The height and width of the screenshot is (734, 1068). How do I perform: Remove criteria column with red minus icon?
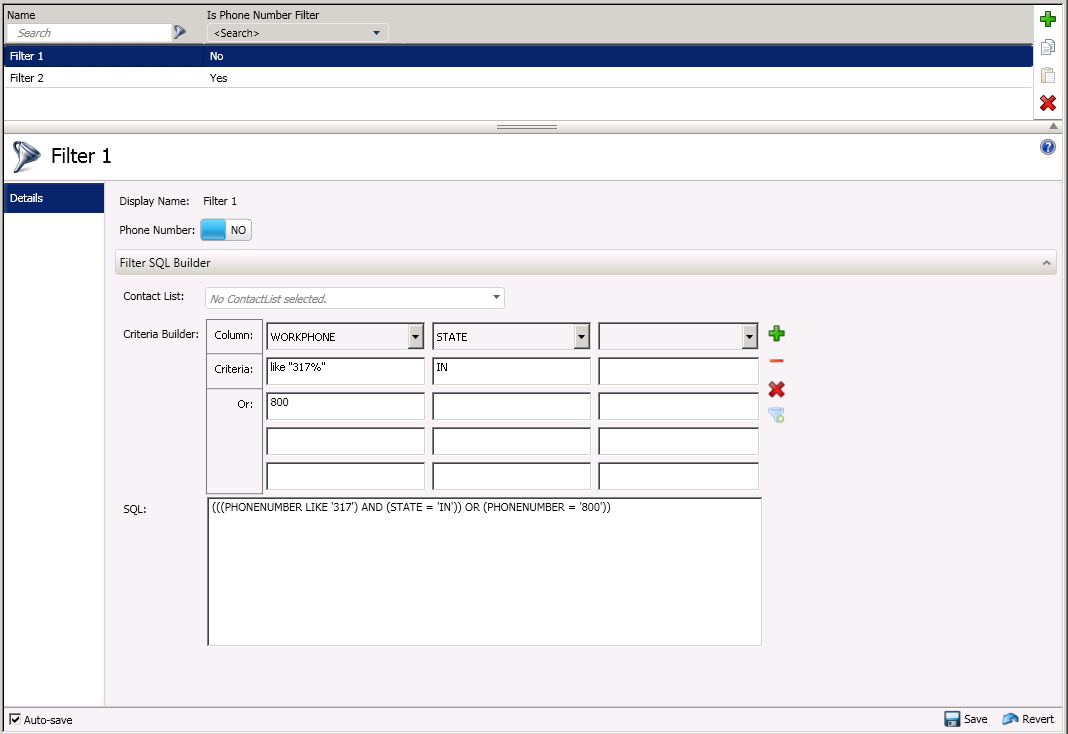pos(776,361)
